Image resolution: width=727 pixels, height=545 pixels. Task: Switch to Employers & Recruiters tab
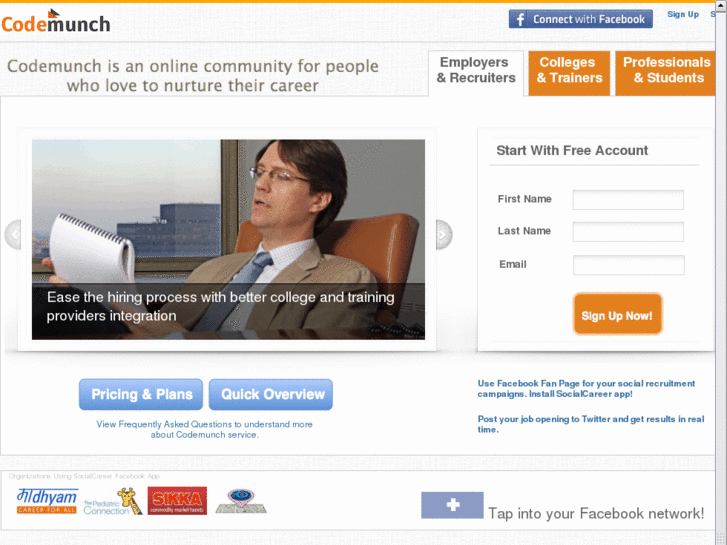pyautogui.click(x=476, y=73)
